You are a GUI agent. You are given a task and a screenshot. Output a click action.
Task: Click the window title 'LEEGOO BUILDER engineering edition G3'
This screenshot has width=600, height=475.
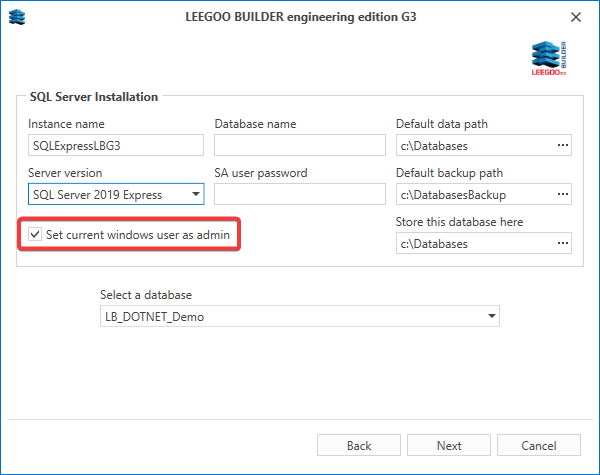301,17
